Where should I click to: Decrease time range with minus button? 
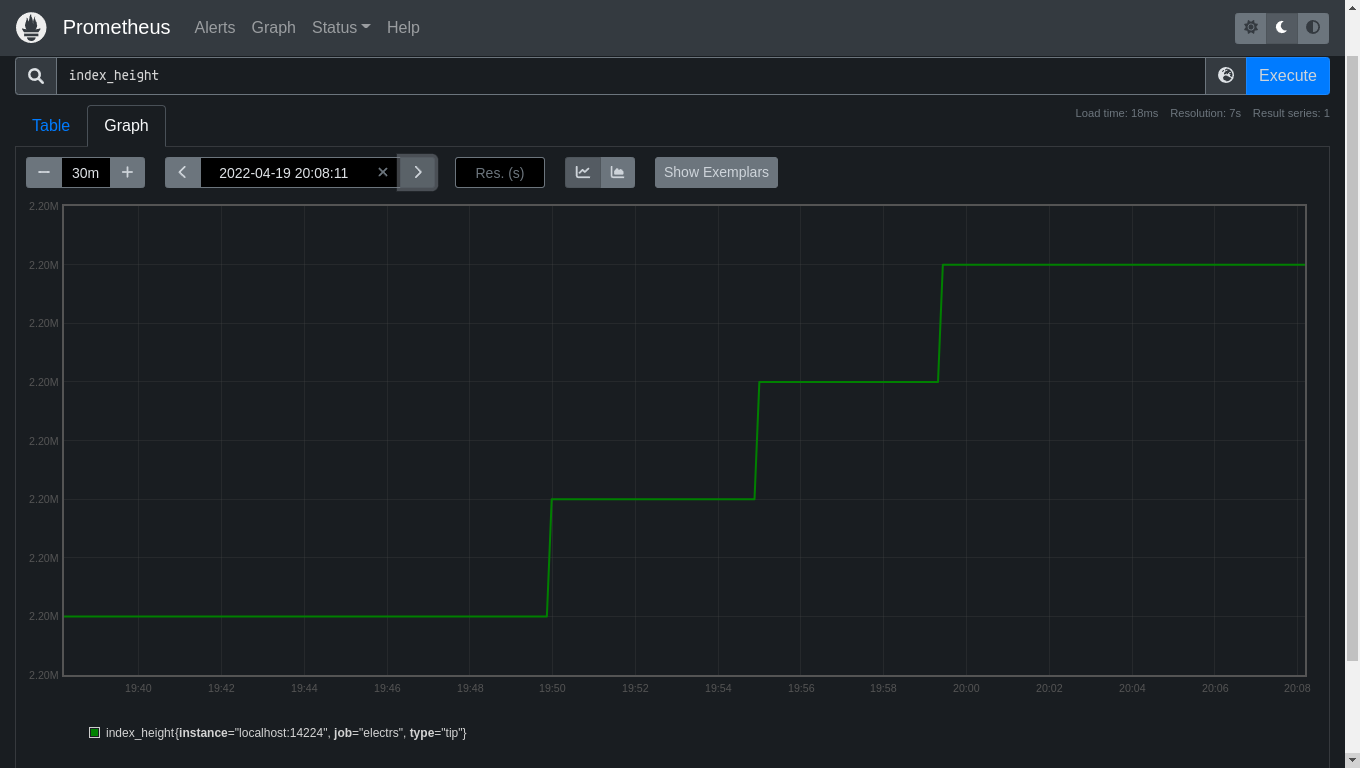tap(44, 172)
